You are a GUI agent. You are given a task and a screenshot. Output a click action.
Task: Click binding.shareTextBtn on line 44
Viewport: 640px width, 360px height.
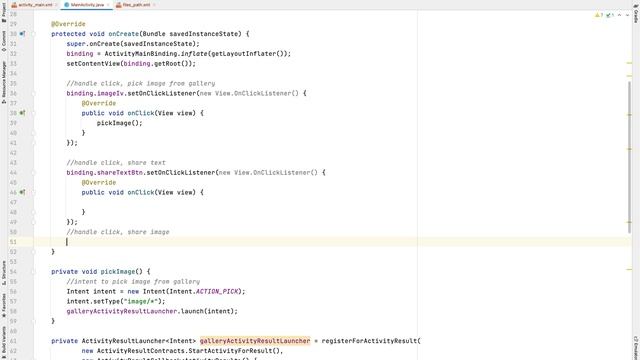(x=104, y=173)
